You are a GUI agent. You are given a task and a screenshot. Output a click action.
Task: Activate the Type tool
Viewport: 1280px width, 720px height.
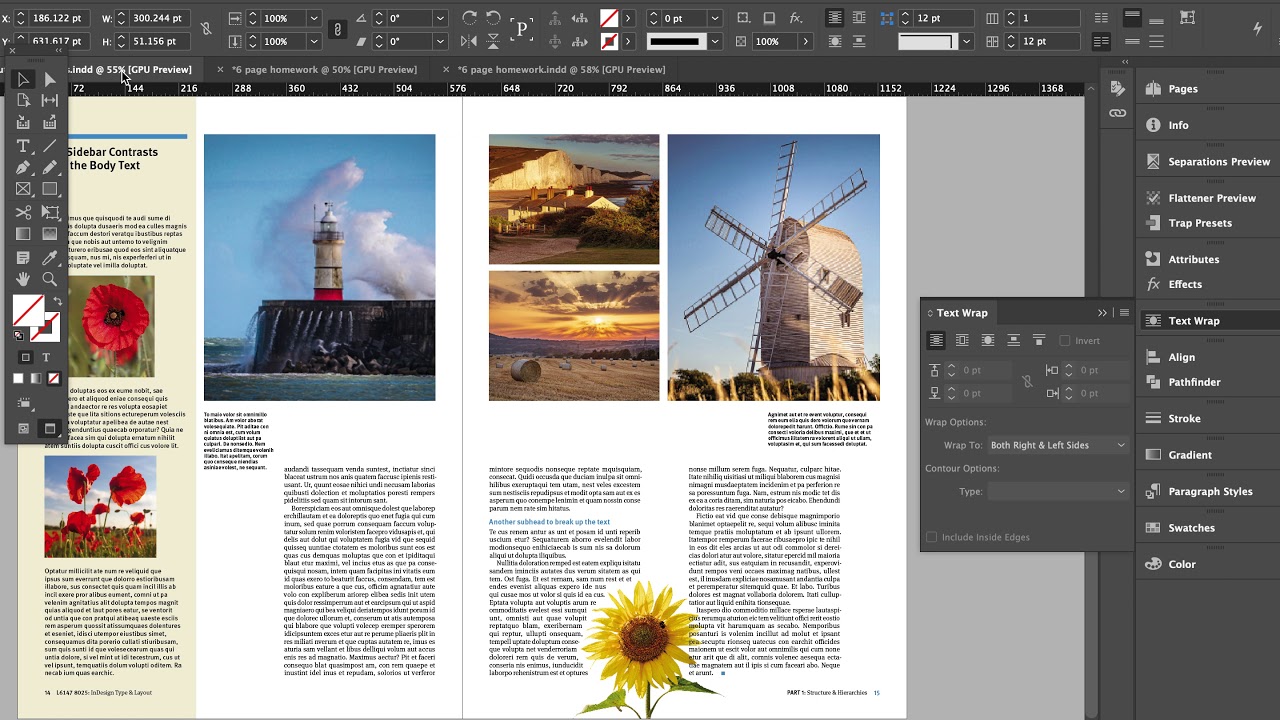tap(23, 146)
